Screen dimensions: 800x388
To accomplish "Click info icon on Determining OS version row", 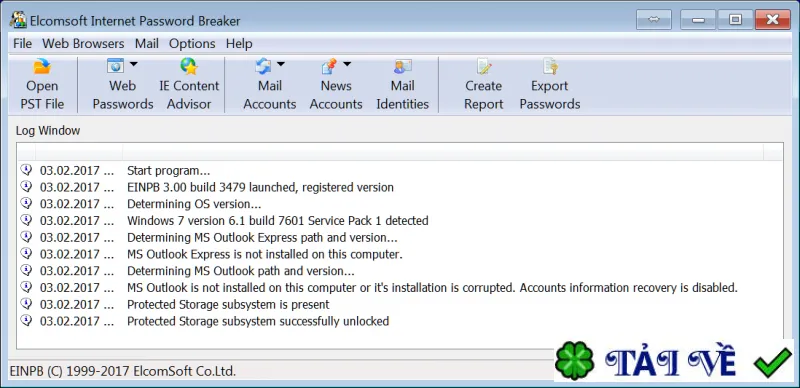I will pos(26,203).
